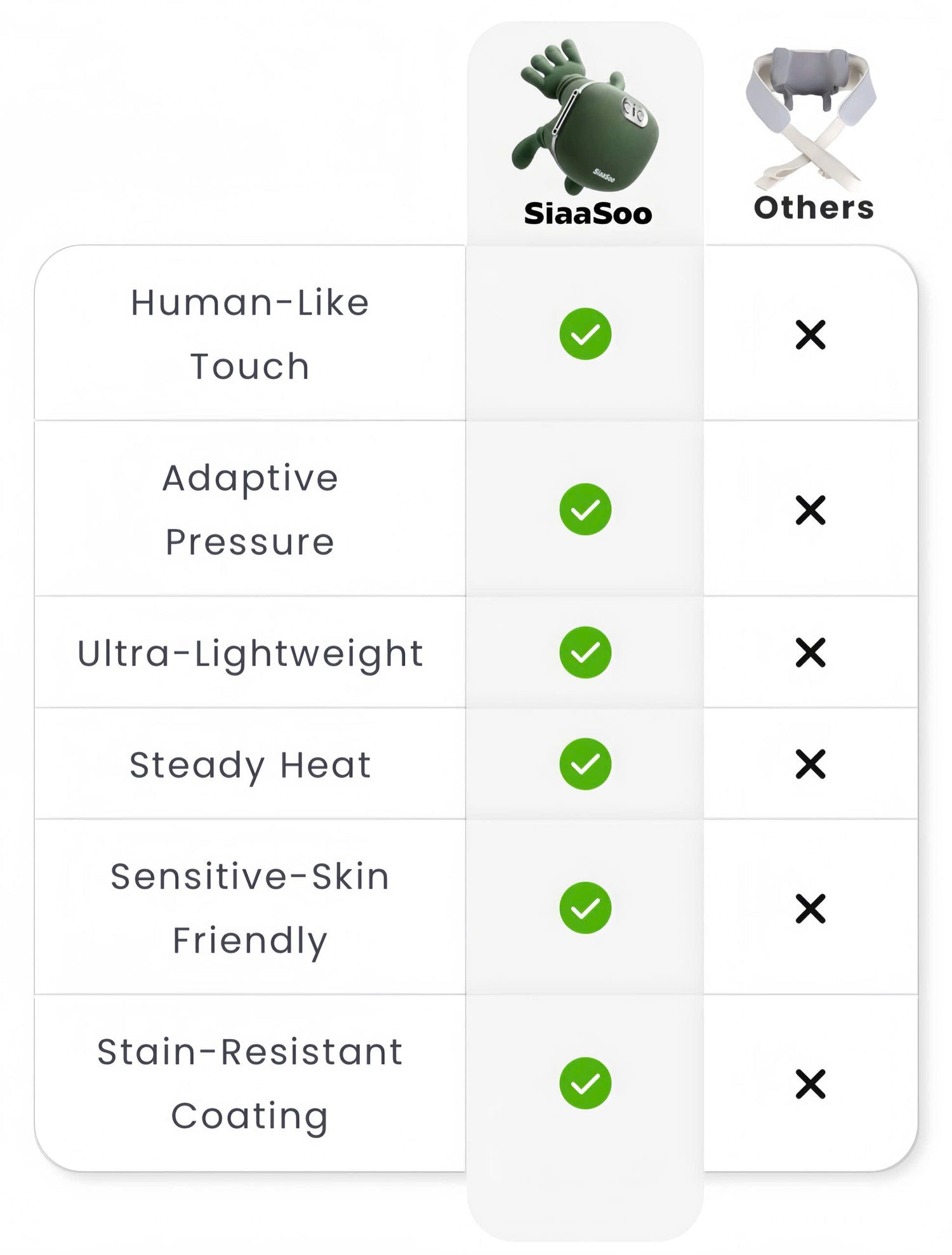
Task: Click the black X for Ultra-Lightweight
Action: pos(810,653)
